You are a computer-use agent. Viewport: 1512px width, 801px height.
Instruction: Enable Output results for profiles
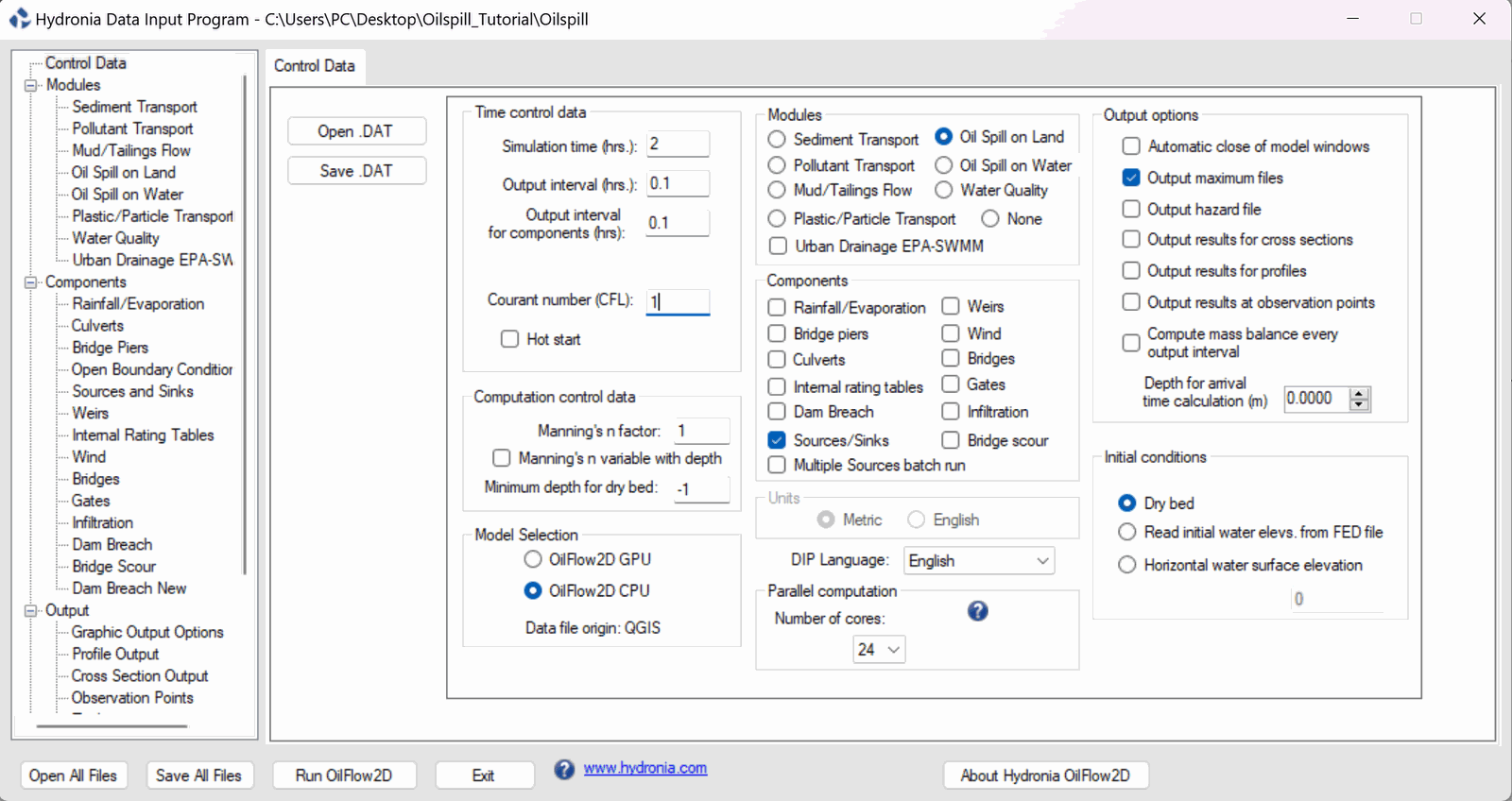pos(1131,271)
